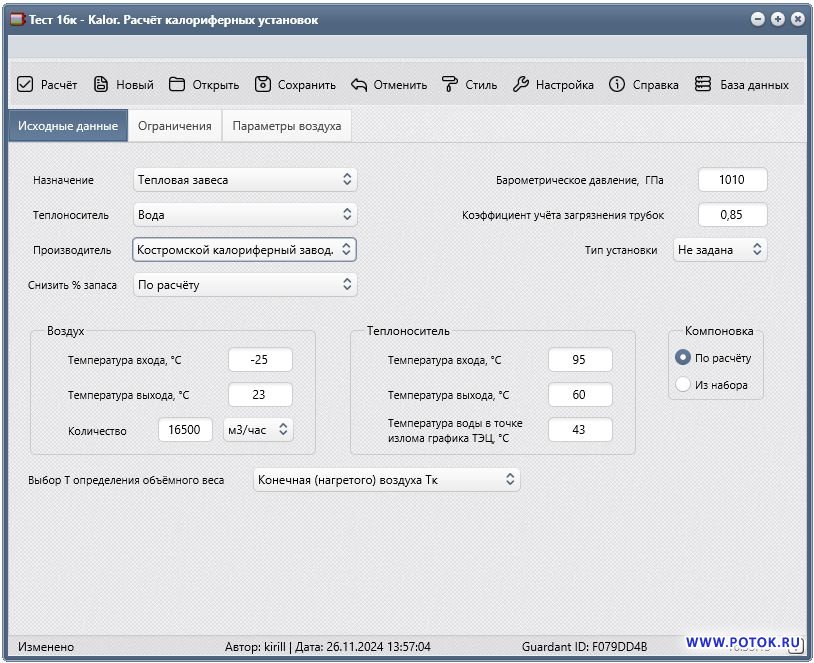814x663 pixels.
Task: Open the Справка info icon
Action: click(x=618, y=85)
